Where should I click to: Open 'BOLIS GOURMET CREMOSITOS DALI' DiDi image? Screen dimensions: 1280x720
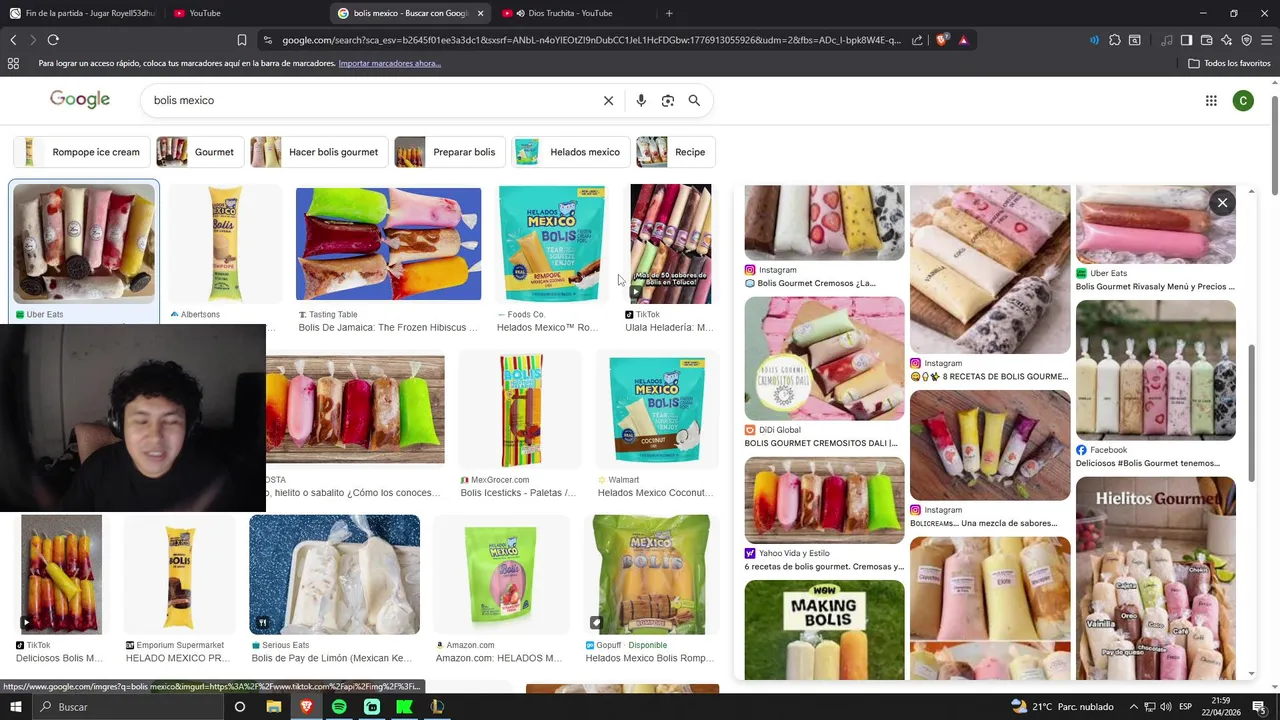pos(824,358)
